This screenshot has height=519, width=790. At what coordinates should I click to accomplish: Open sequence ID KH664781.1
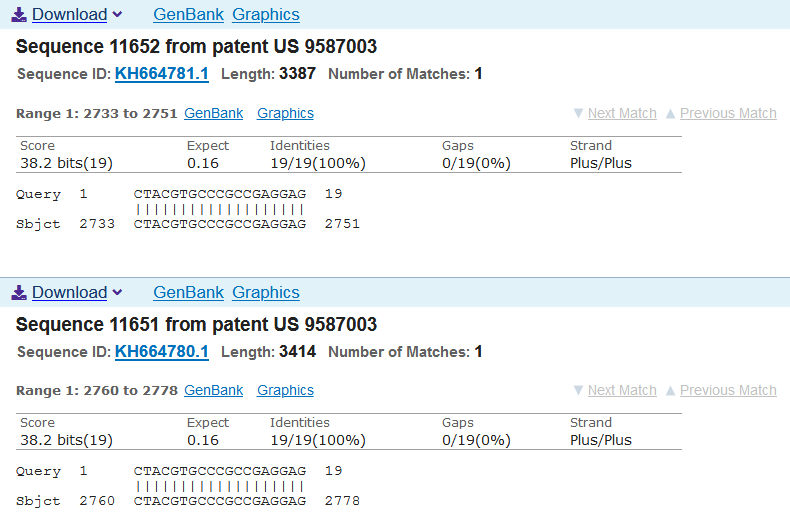pos(162,74)
